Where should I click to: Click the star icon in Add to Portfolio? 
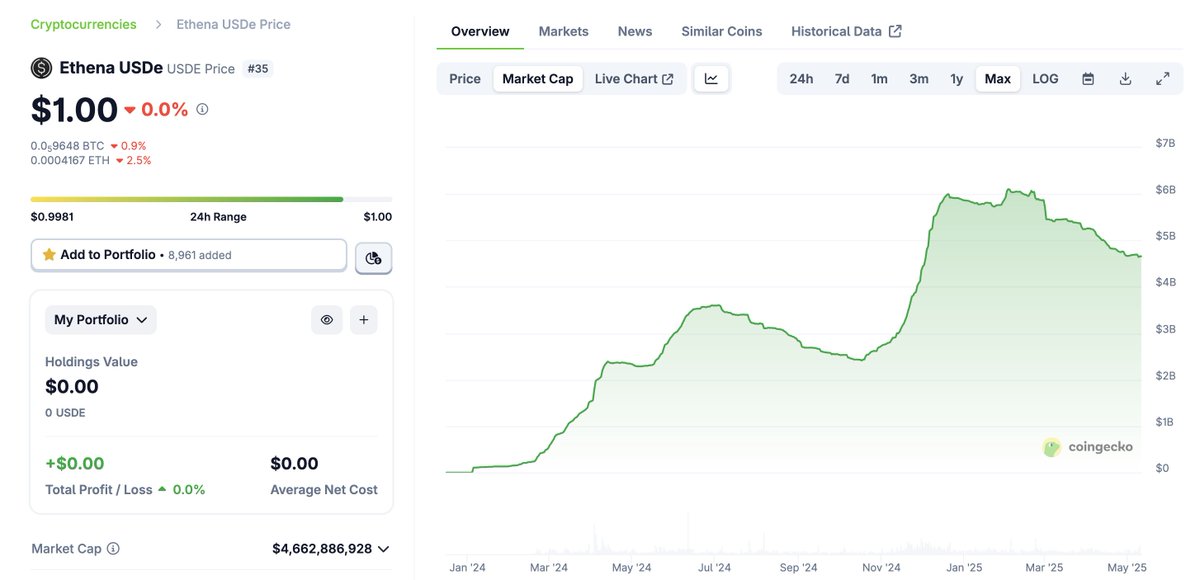(x=48, y=255)
